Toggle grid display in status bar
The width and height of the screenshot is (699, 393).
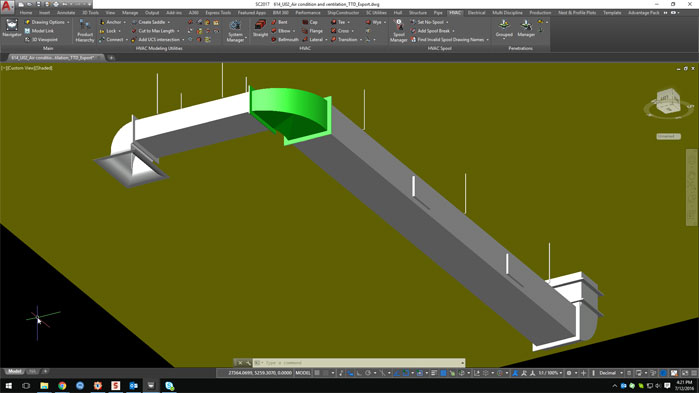coord(317,373)
